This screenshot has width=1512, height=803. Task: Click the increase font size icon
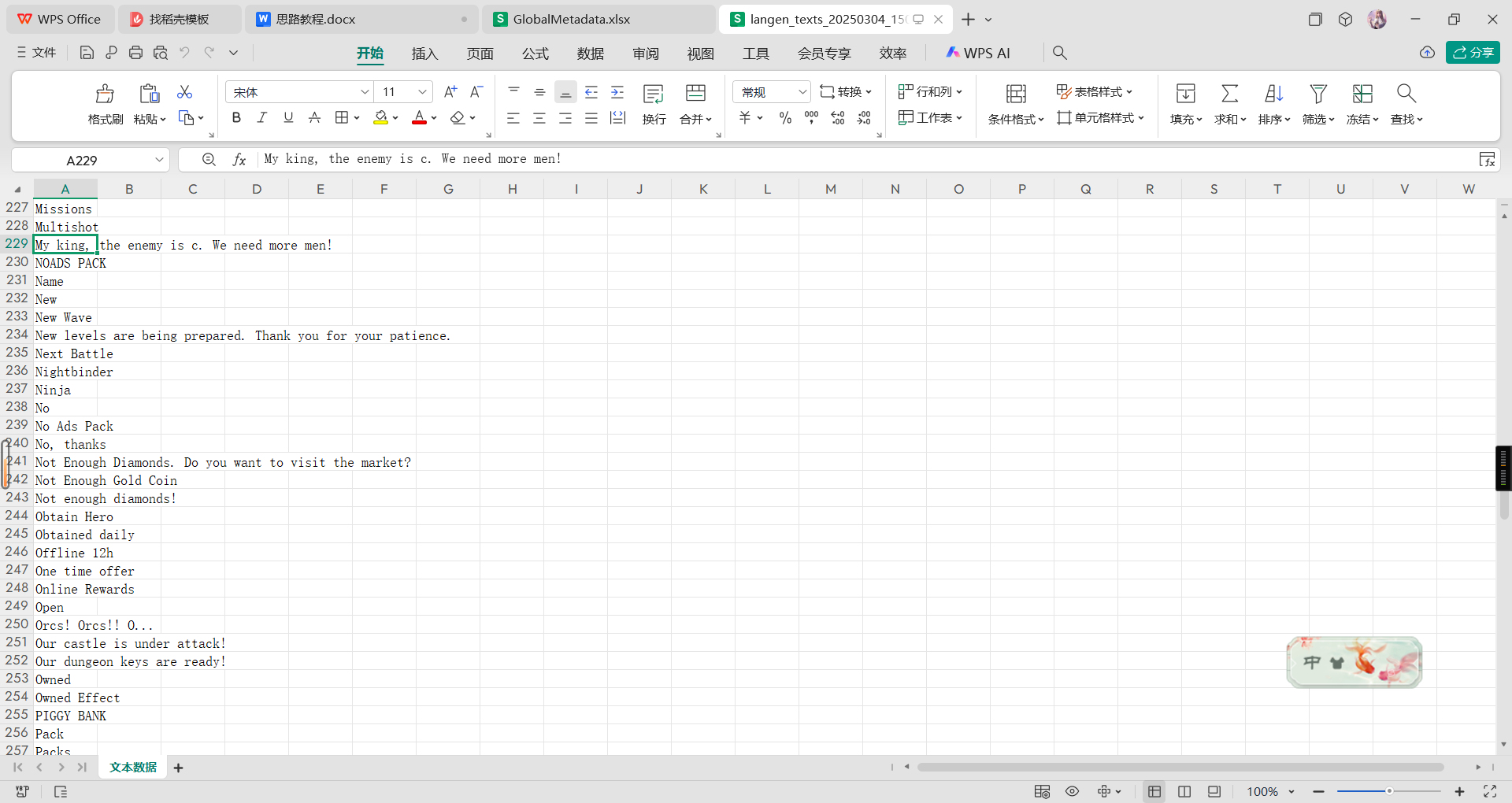(450, 92)
